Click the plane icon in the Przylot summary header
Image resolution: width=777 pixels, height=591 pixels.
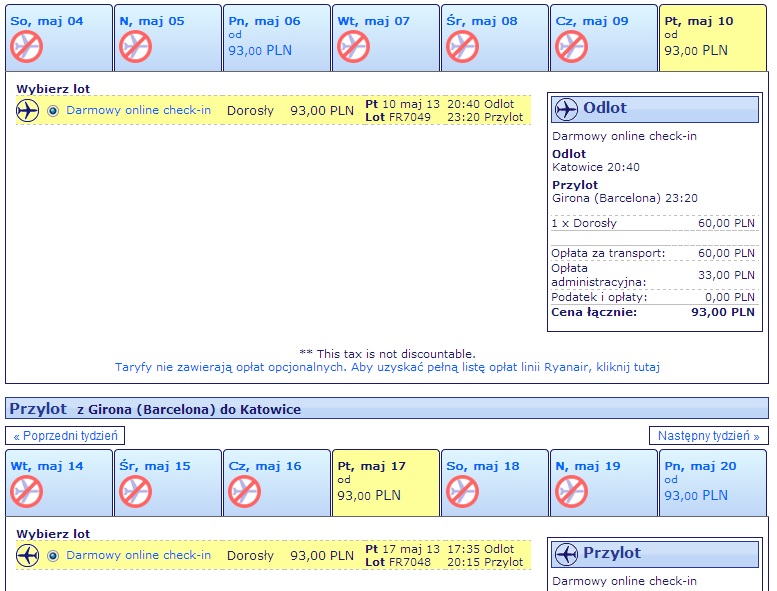566,554
